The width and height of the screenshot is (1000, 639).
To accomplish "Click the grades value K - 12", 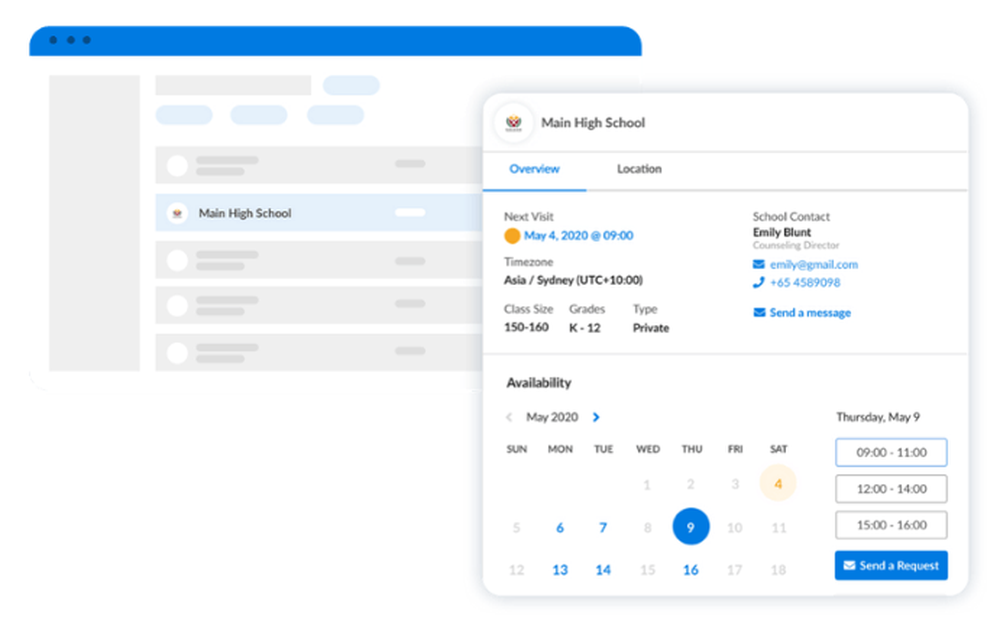I will (585, 328).
